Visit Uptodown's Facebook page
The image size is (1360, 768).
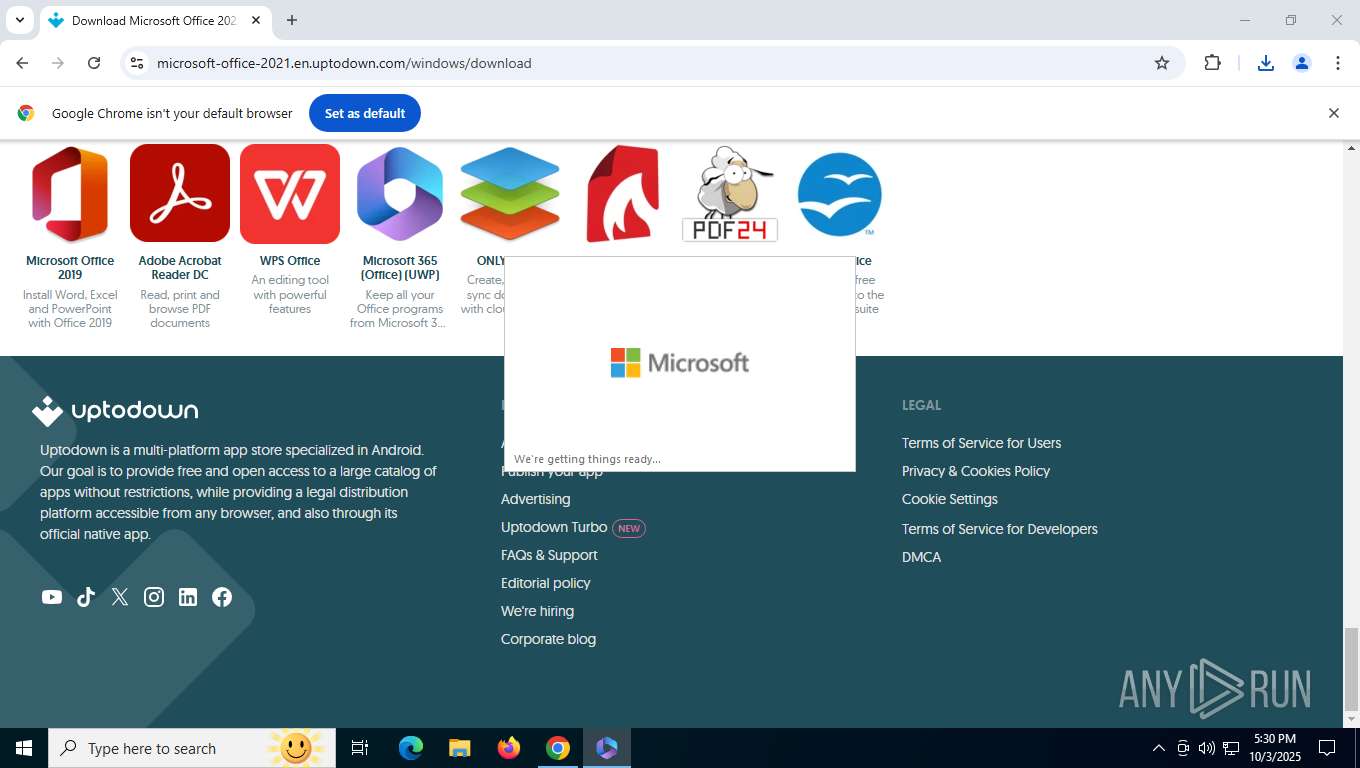[222, 597]
